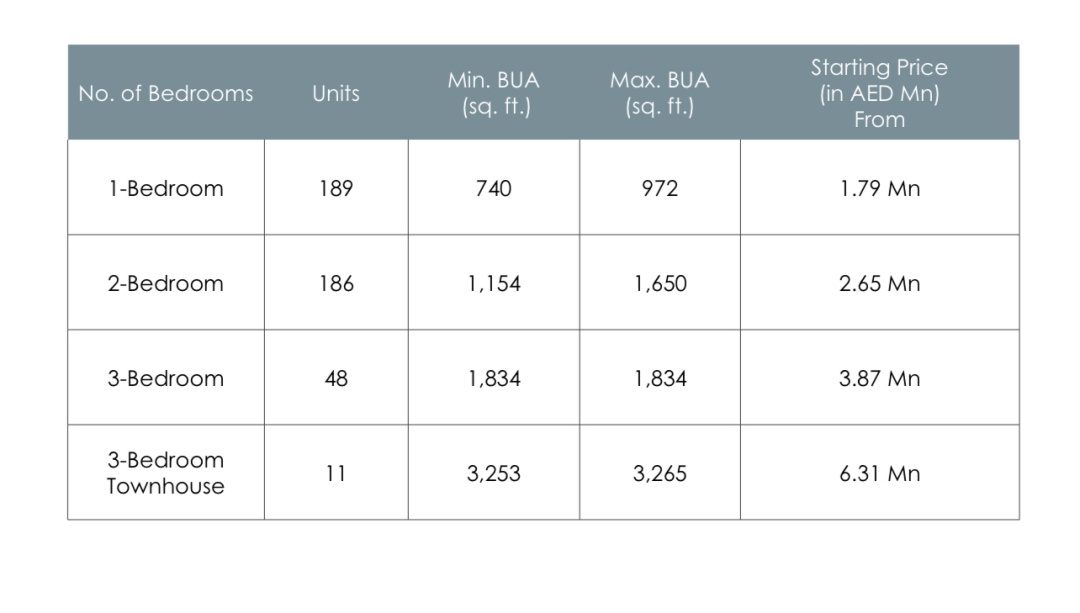
Task: Select the 6.31 Mn starting price cell
Action: 879,474
